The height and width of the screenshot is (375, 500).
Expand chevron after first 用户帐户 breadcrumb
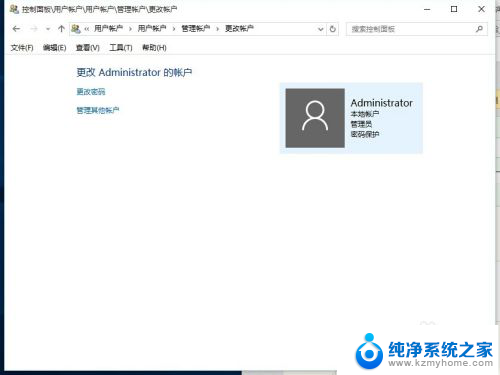pos(130,29)
